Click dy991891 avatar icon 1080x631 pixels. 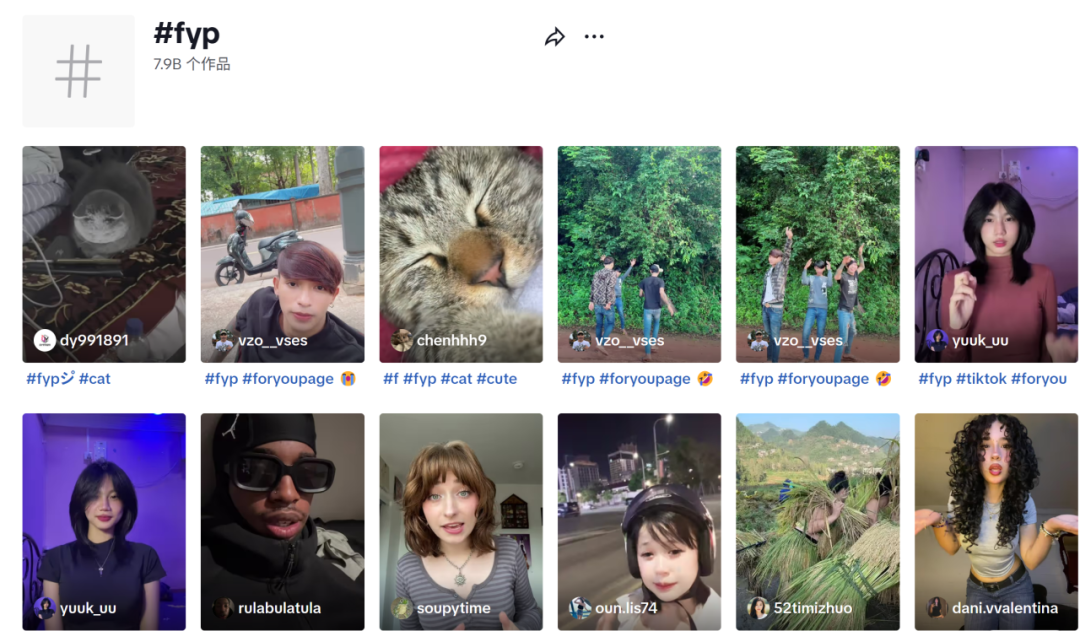click(x=45, y=340)
